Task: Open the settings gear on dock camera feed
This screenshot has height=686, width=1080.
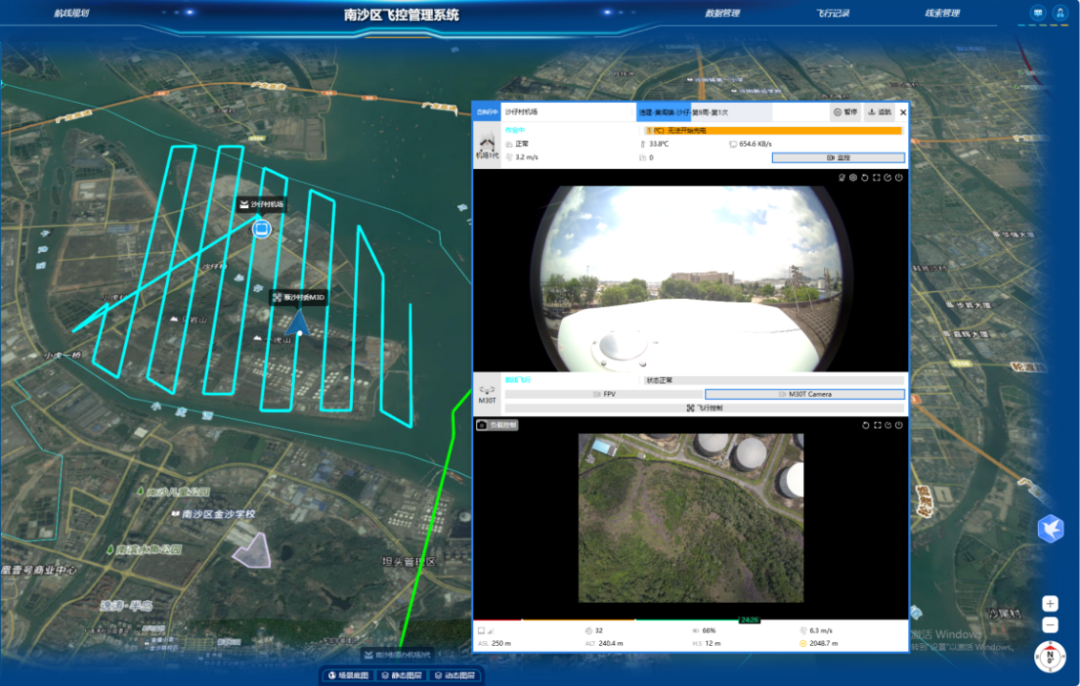Action: (853, 178)
